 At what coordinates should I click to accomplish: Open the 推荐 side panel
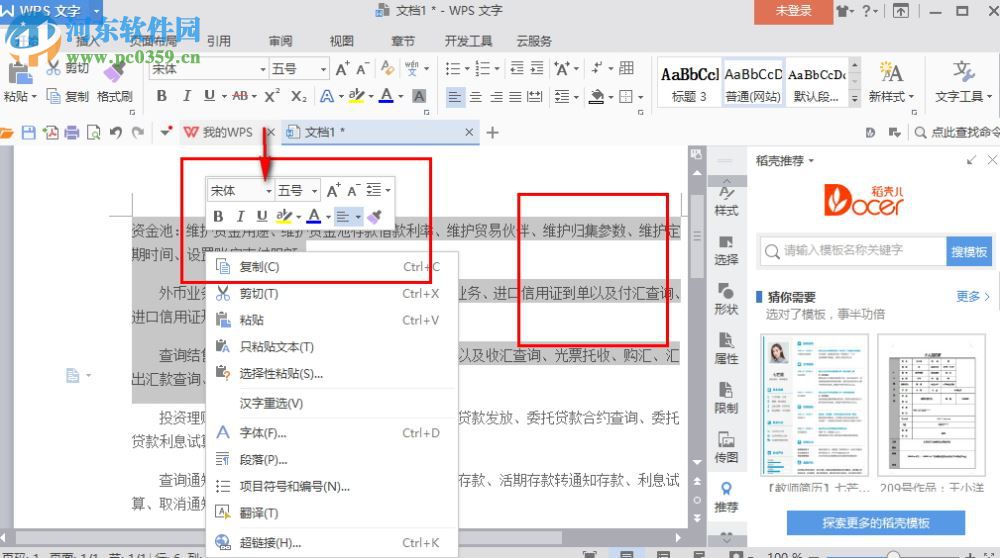tap(726, 497)
